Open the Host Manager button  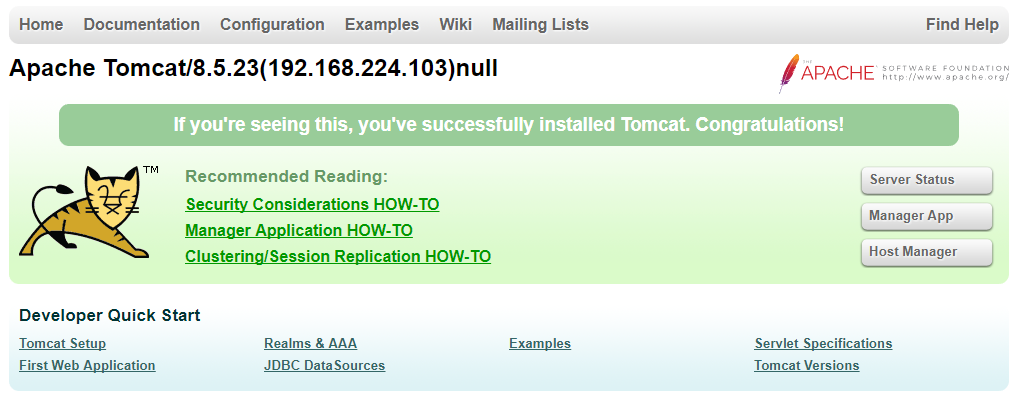(x=927, y=252)
